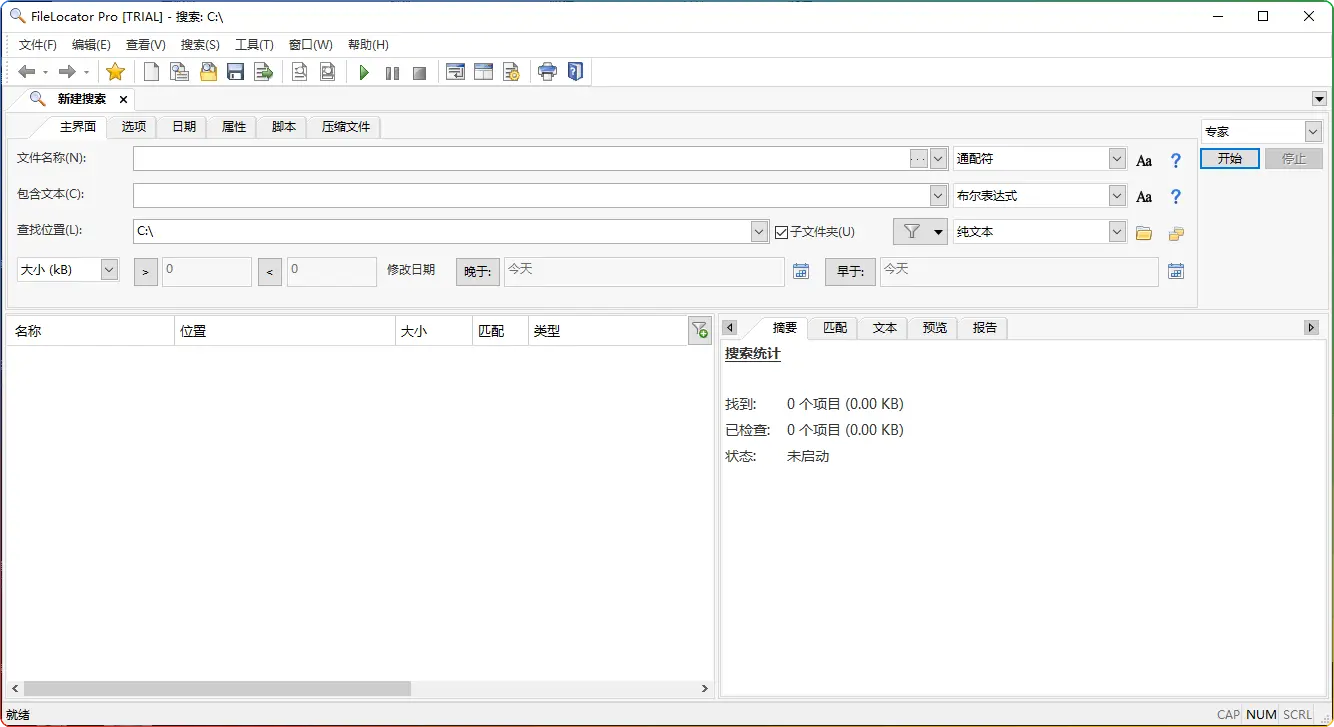Click the results list horizontal scrollbar
Viewport: 1334px width, 727px height.
(217, 688)
